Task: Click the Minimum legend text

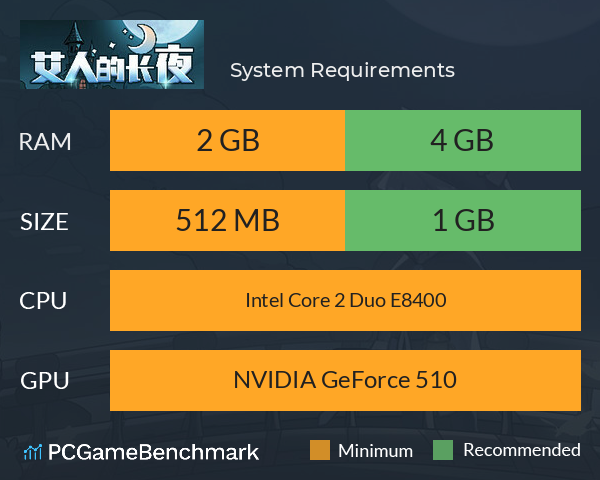Action: pyautogui.click(x=375, y=451)
